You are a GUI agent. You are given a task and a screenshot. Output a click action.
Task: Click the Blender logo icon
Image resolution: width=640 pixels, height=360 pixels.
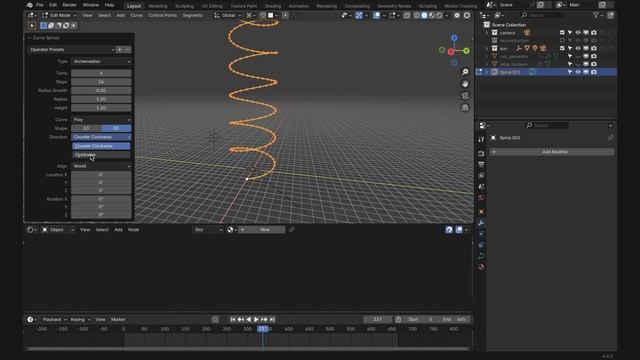point(29,5)
